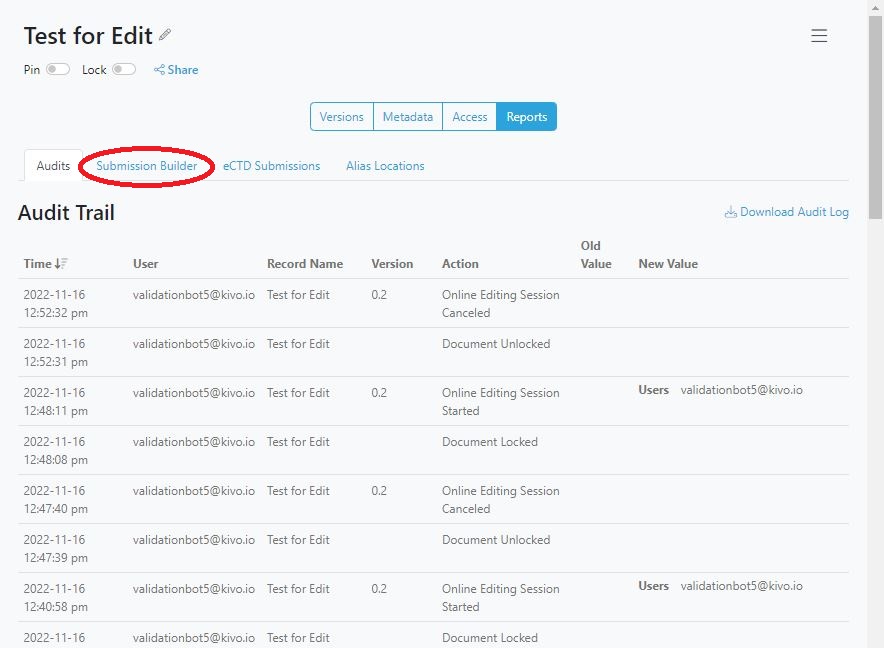884x648 pixels.
Task: Select the Access tab
Action: point(469,116)
